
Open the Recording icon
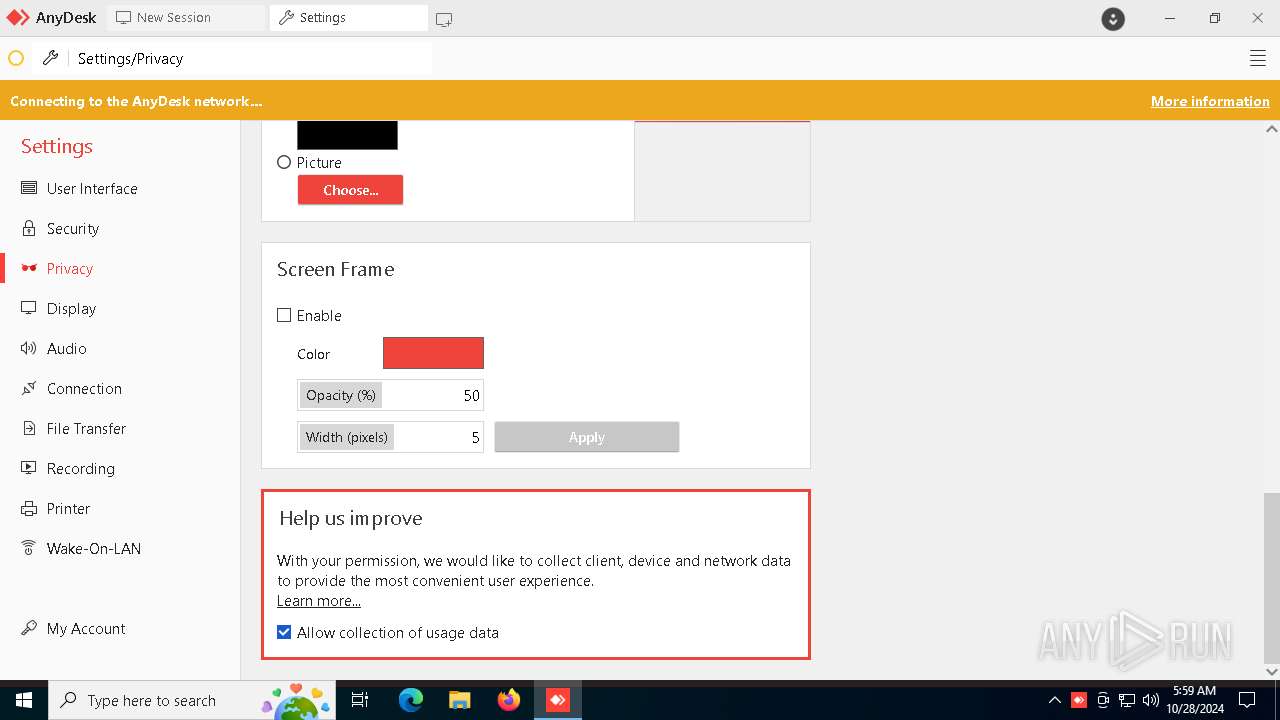pos(29,468)
